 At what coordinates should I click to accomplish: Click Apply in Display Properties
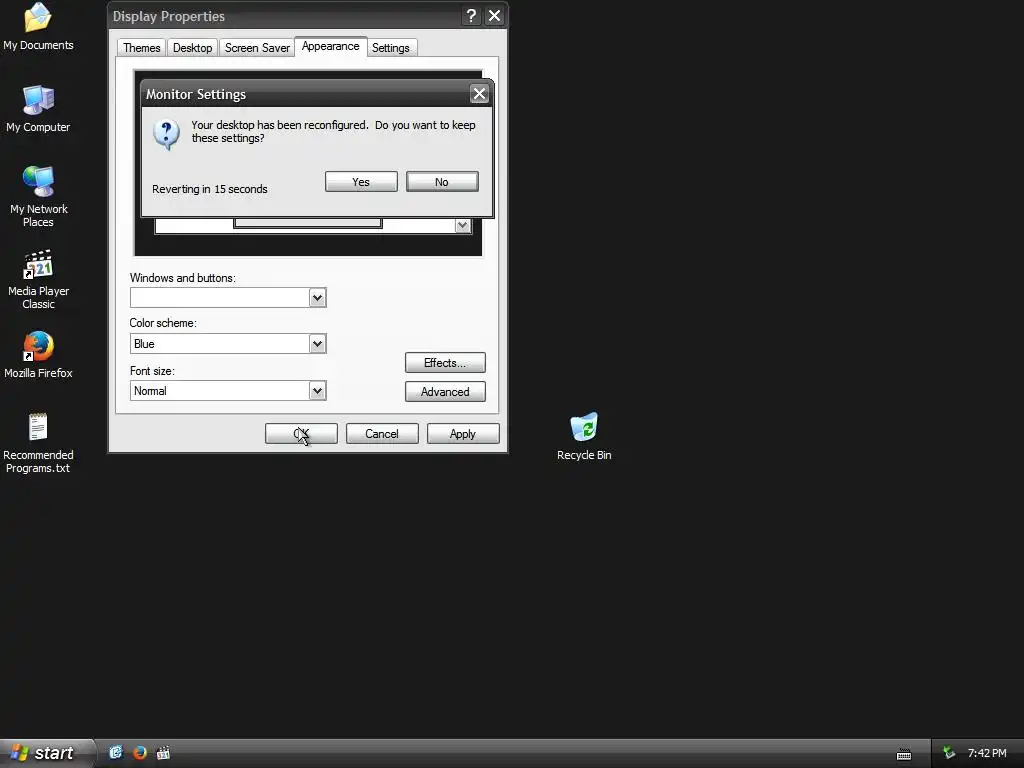click(x=463, y=434)
